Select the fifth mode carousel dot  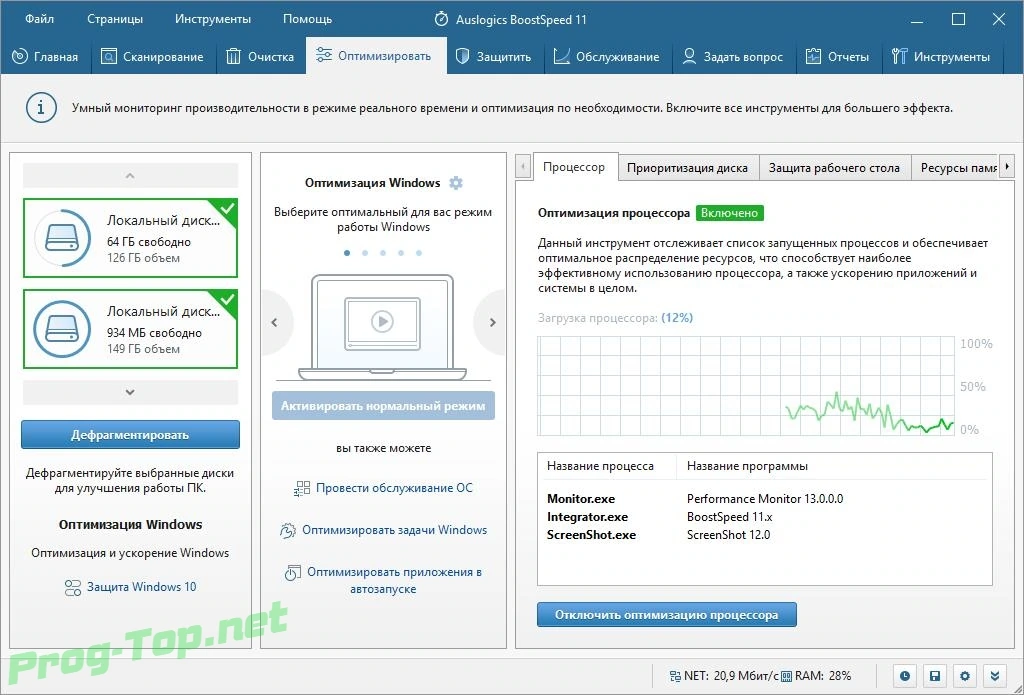click(x=419, y=253)
